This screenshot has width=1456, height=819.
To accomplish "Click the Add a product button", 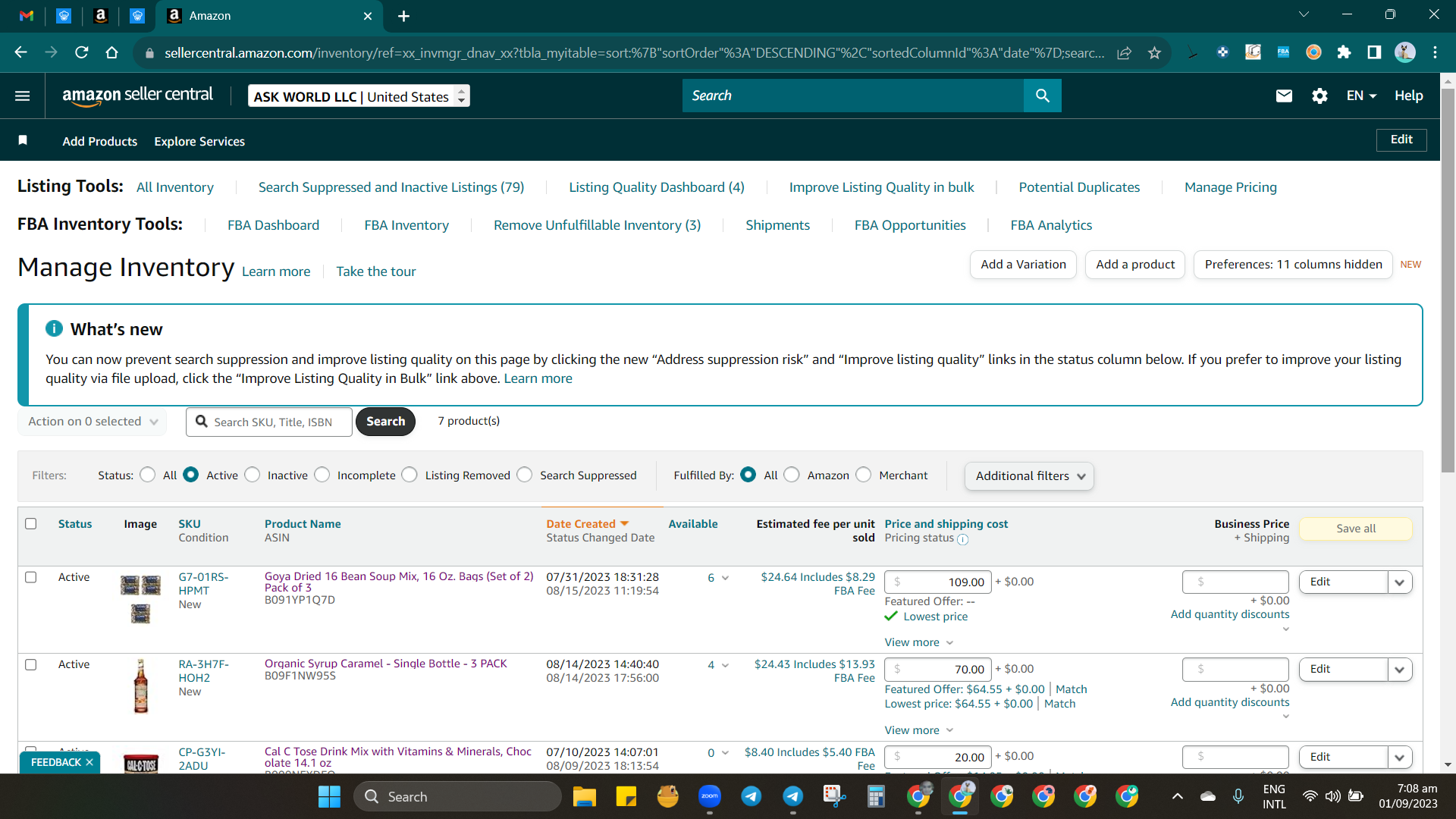I will 1135,265.
